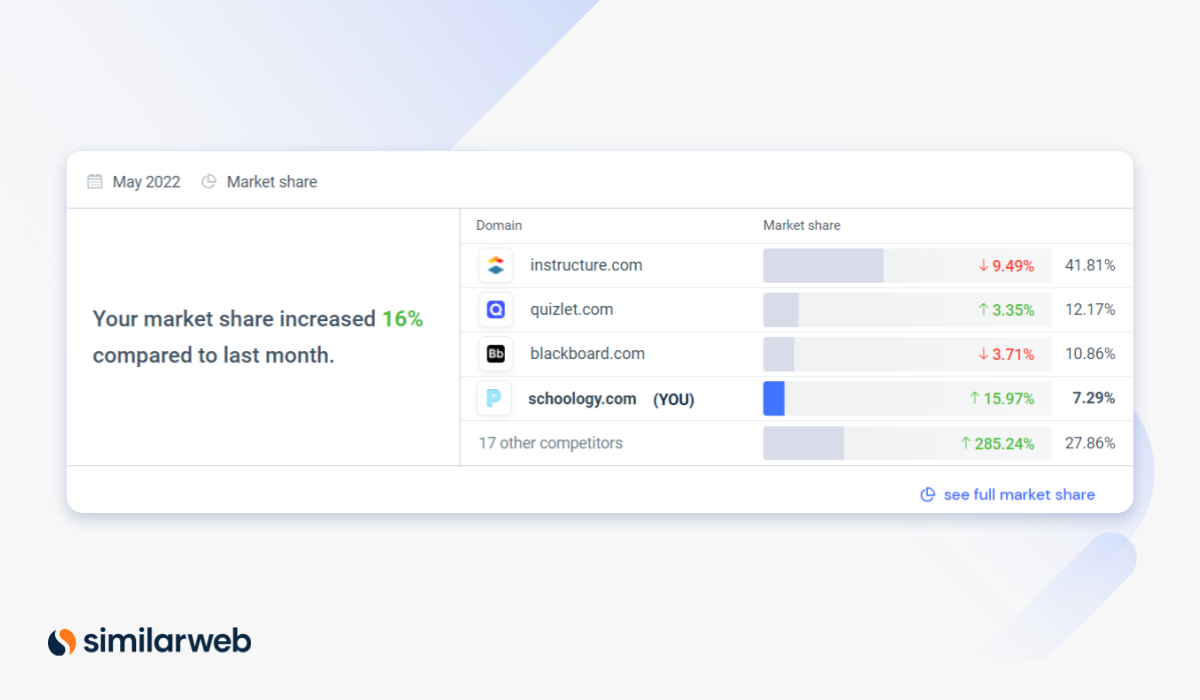1200x700 pixels.
Task: Click the 15.97% change value
Action: tap(1009, 398)
